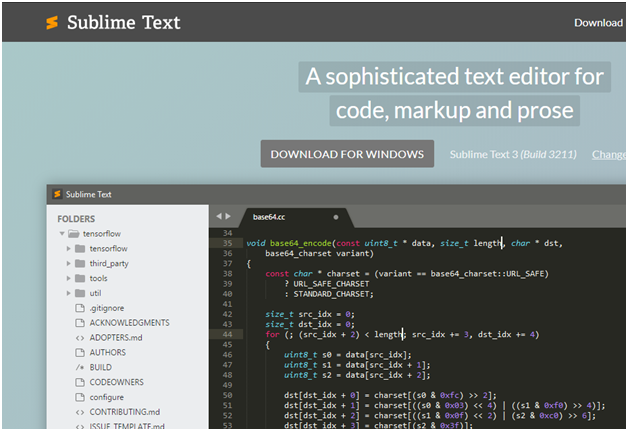This screenshot has width=628, height=431.
Task: Click the 'for' keyword on line 44
Action: [x=272, y=334]
